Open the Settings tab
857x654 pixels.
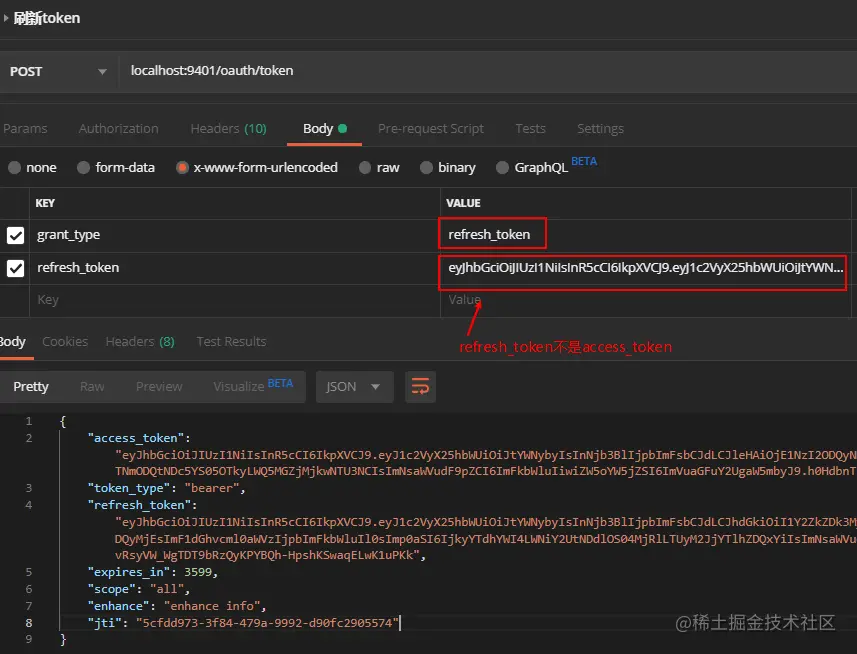600,129
